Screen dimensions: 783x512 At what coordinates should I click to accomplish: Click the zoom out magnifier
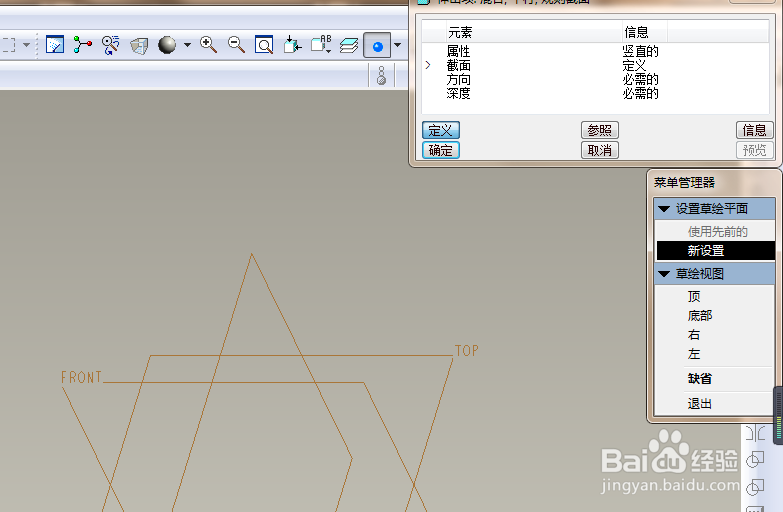(x=236, y=45)
